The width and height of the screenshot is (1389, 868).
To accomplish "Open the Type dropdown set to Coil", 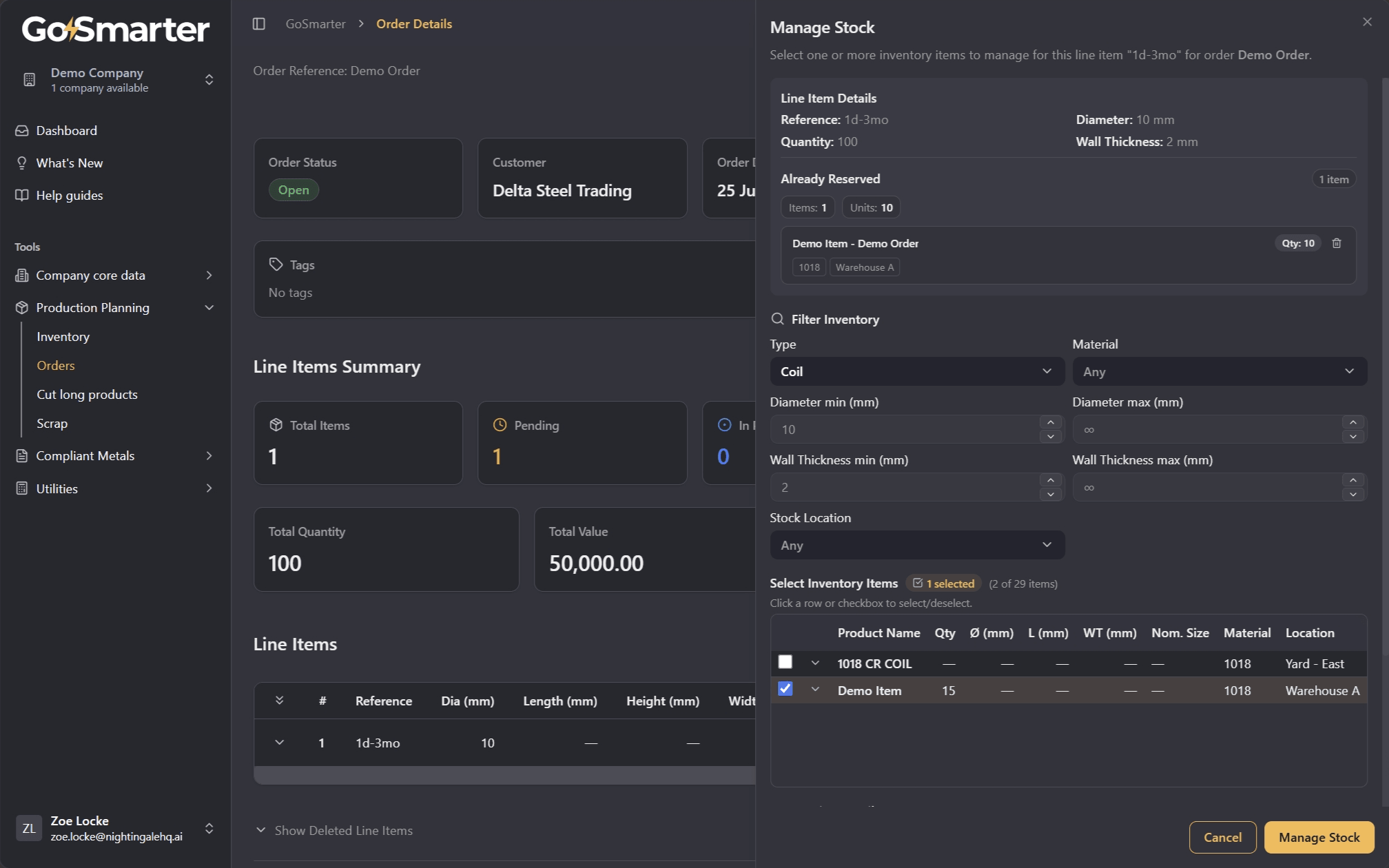I will 917,371.
